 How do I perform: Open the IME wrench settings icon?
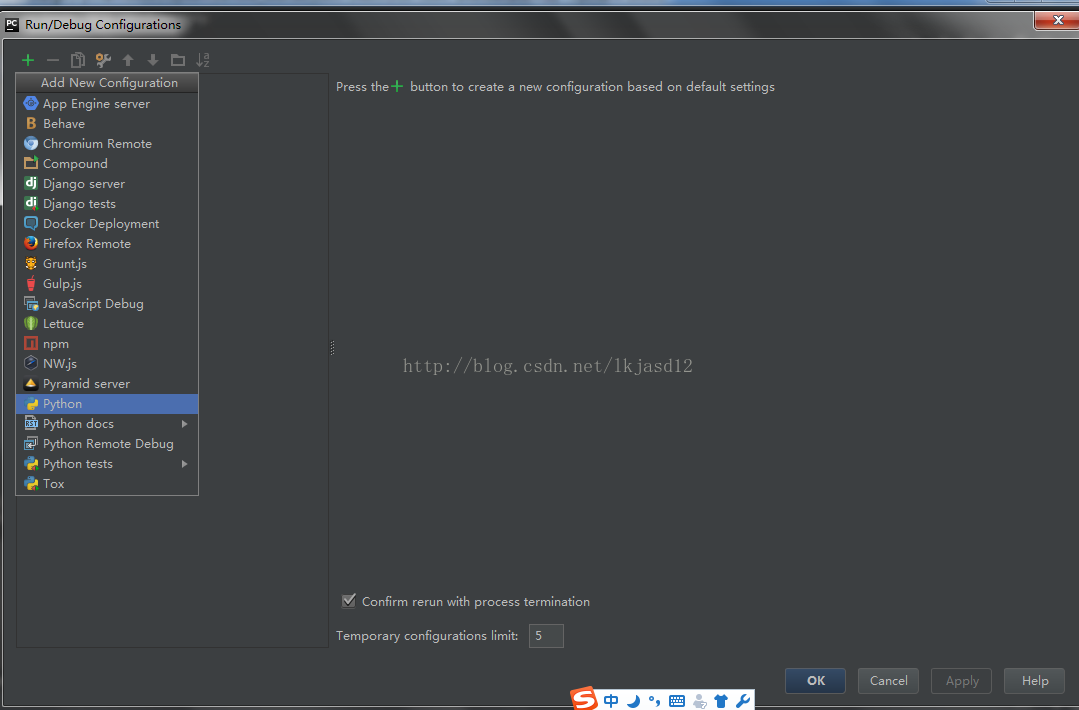(x=743, y=701)
